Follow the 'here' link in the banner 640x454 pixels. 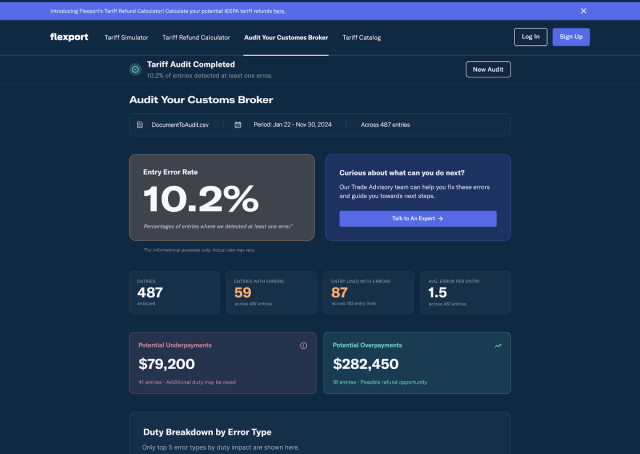pos(279,11)
